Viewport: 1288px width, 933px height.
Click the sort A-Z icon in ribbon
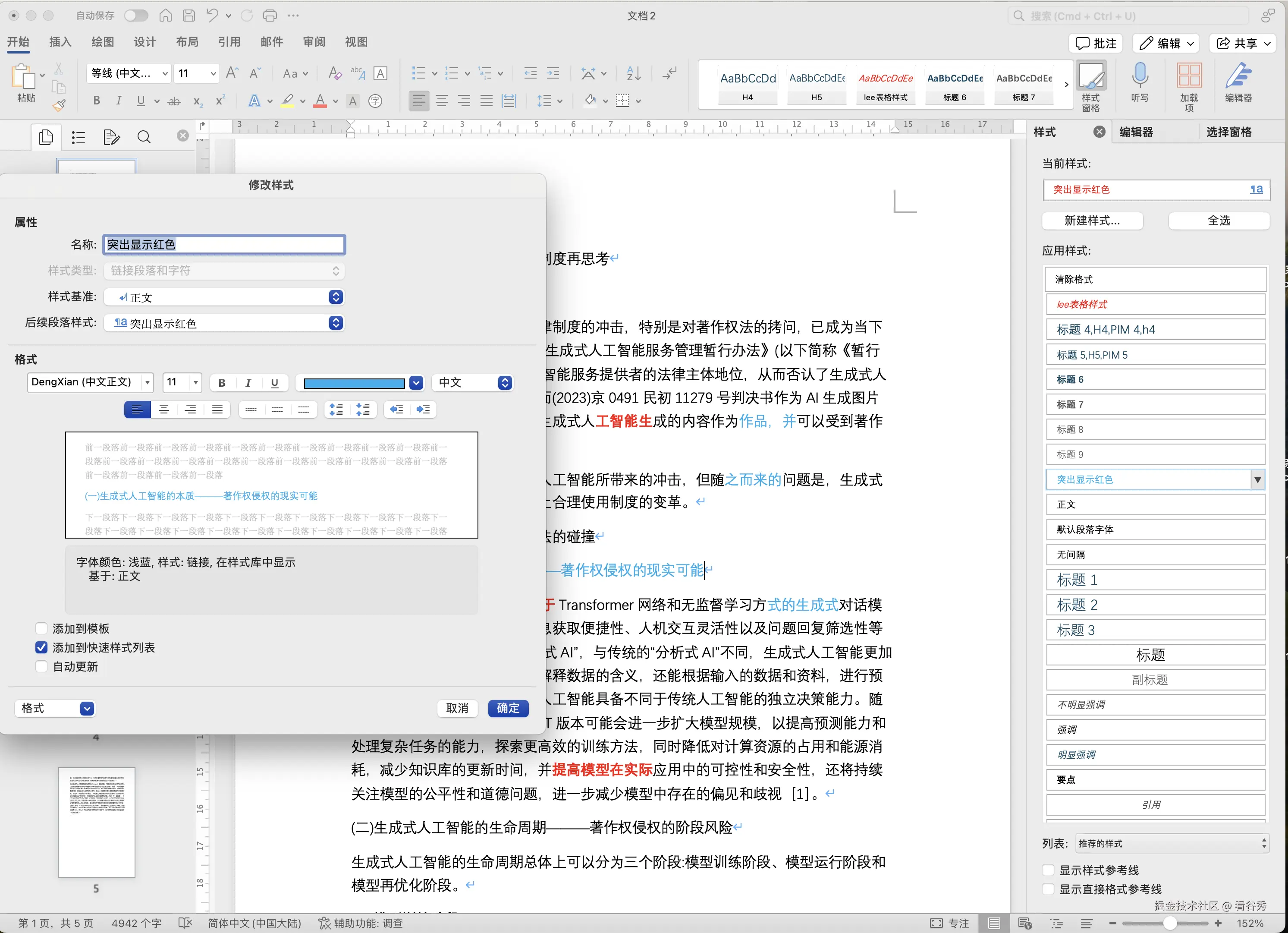(633, 73)
